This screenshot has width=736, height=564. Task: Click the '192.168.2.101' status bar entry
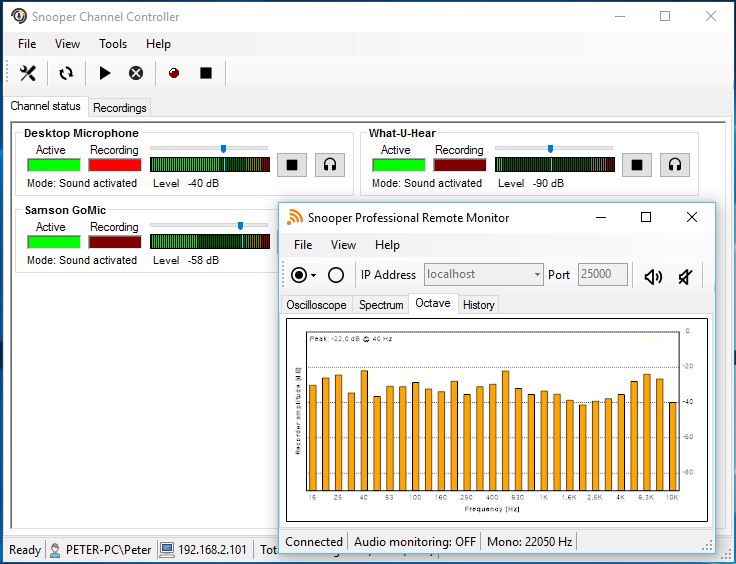tap(212, 549)
